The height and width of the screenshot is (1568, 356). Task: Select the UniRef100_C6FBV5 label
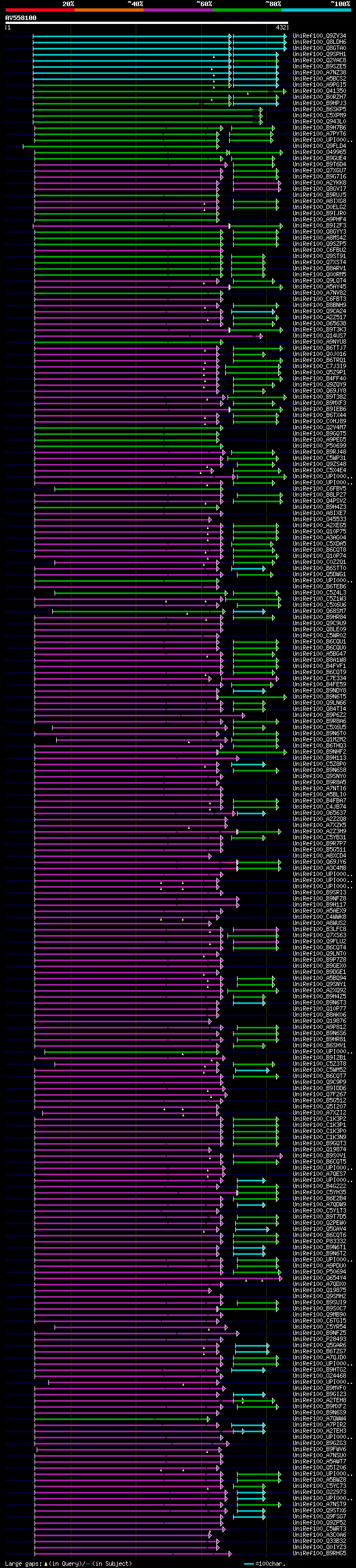point(319,489)
